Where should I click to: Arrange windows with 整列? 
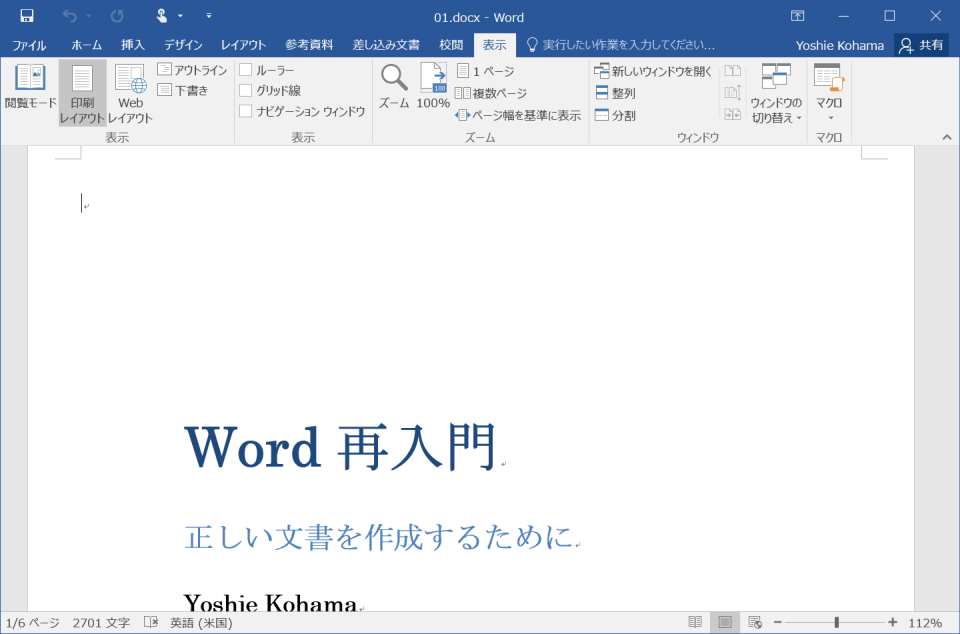click(x=615, y=93)
